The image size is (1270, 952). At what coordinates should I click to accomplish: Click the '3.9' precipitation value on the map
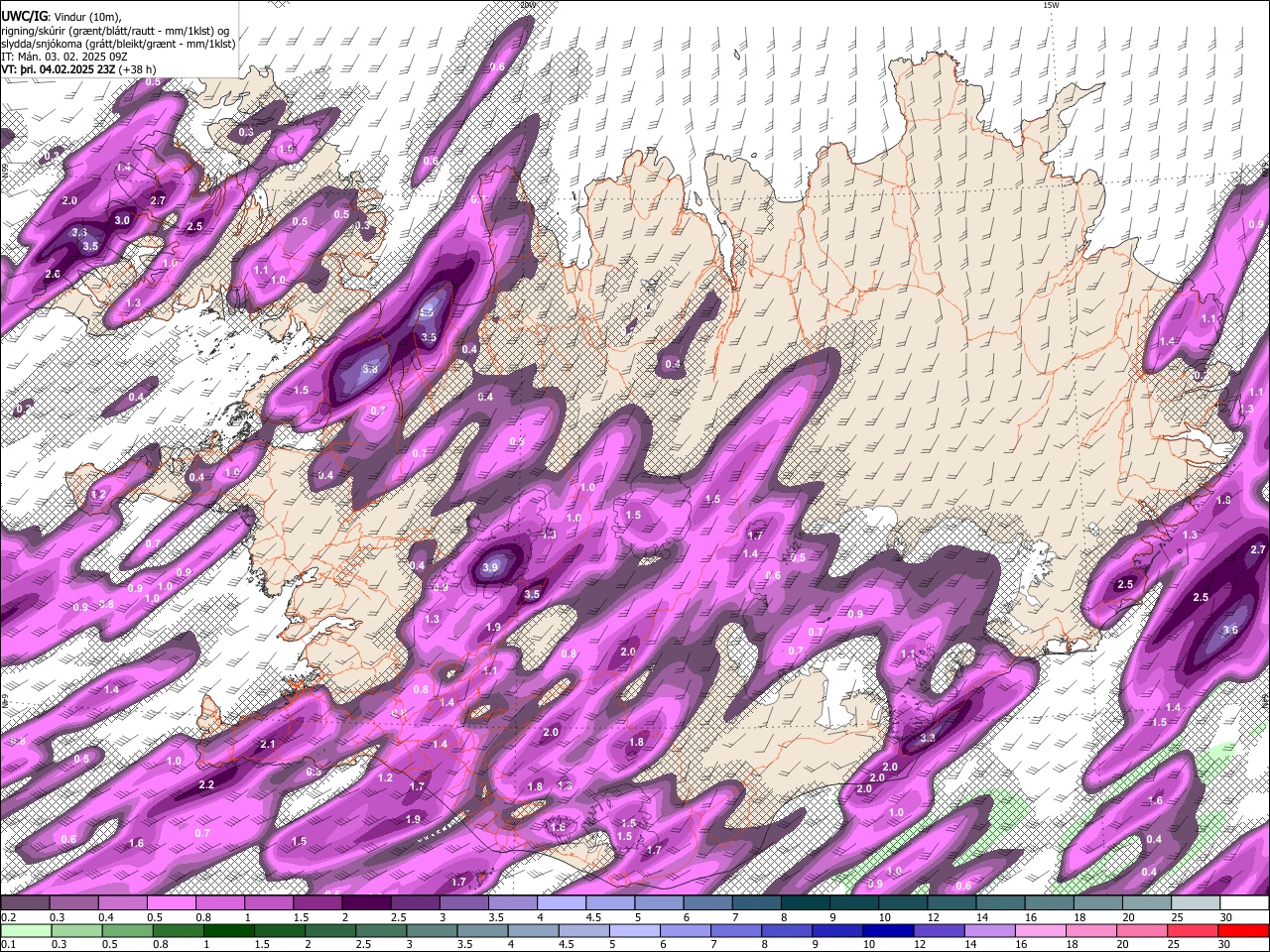490,568
